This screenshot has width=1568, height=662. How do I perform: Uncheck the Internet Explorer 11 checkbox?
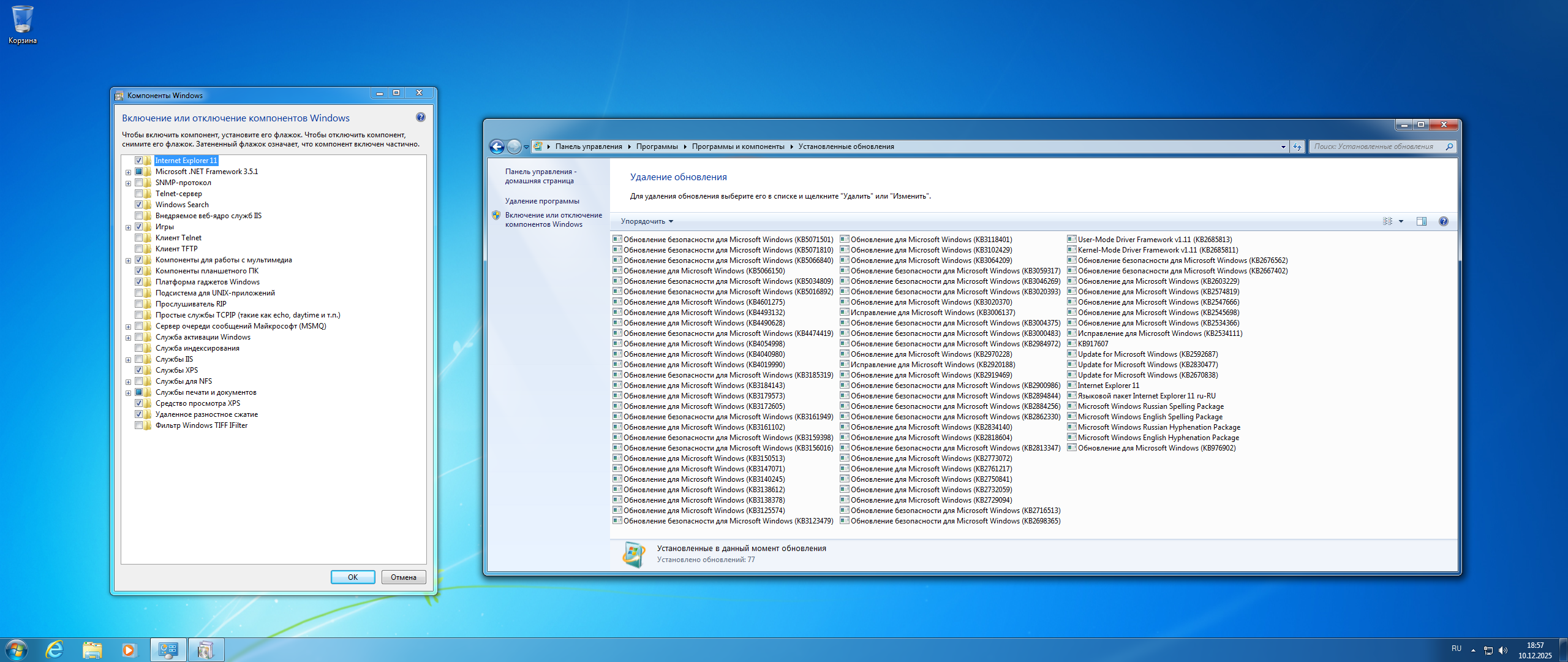(x=139, y=161)
